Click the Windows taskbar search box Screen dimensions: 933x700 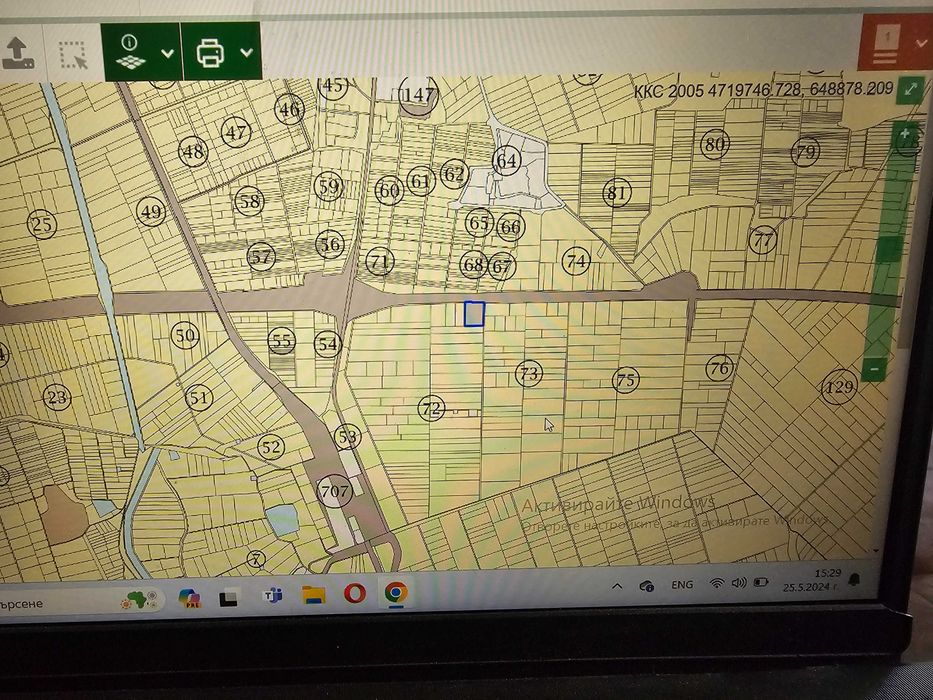80,600
